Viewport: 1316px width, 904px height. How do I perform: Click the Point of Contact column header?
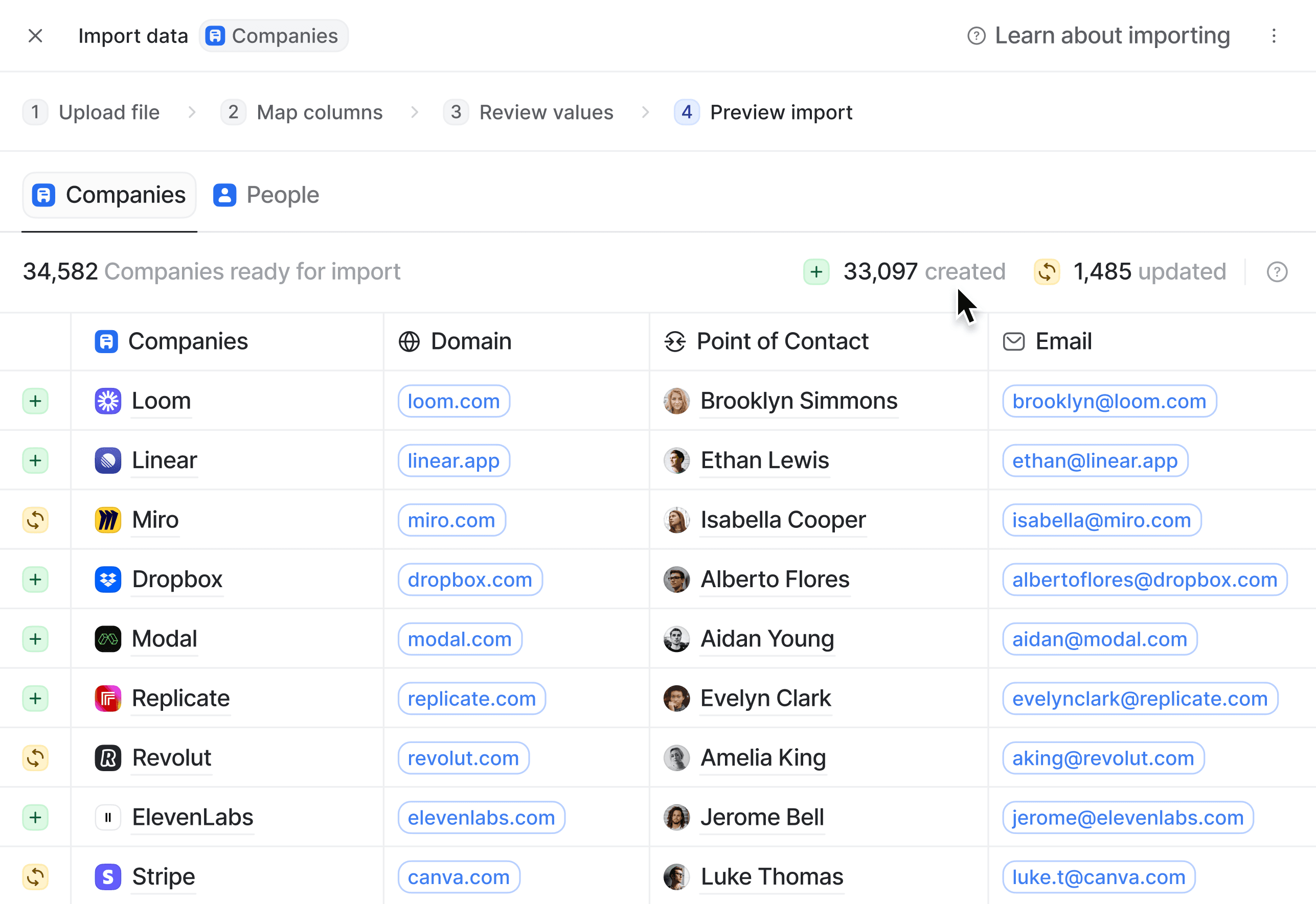782,341
